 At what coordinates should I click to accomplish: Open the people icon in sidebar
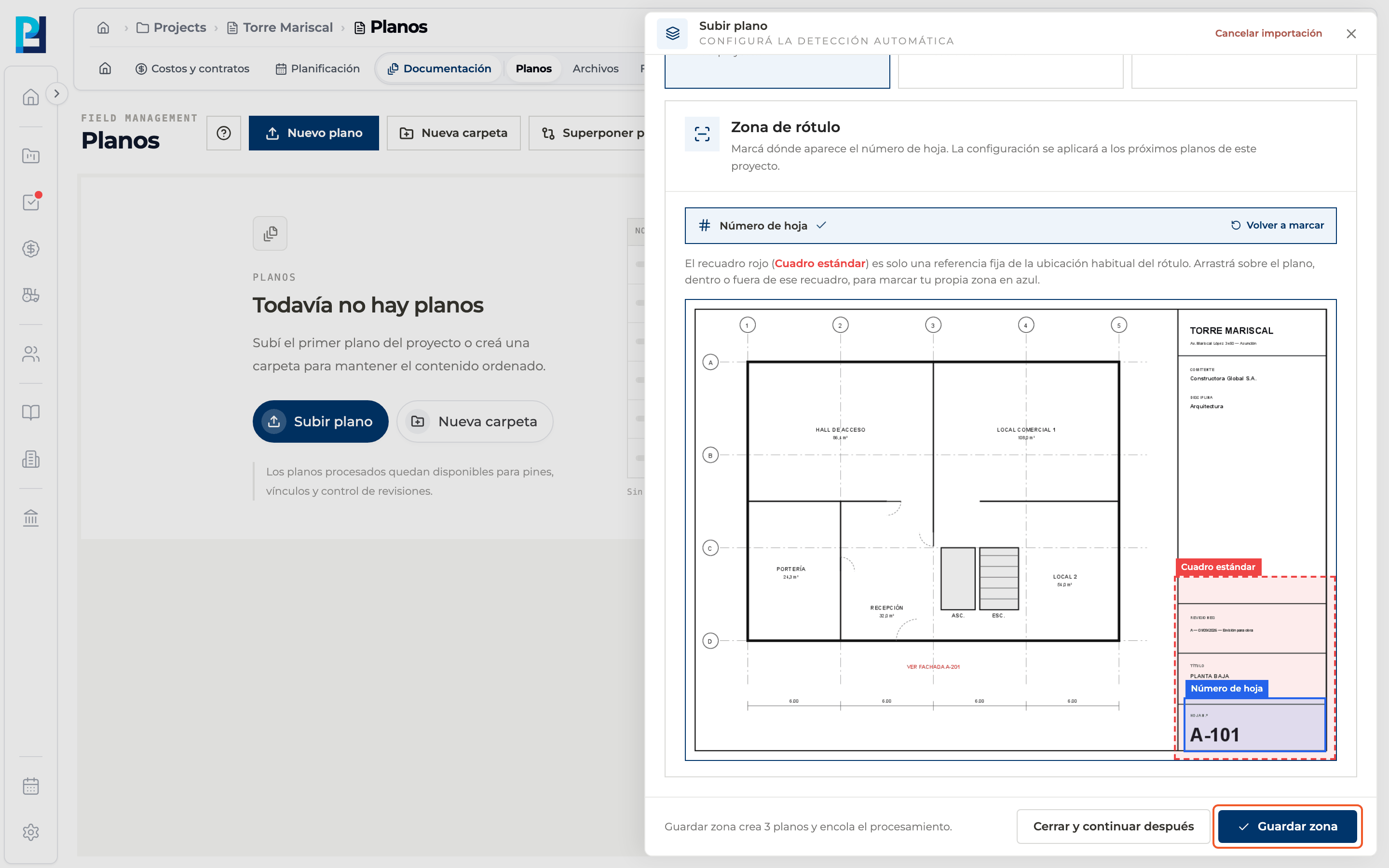coord(30,353)
